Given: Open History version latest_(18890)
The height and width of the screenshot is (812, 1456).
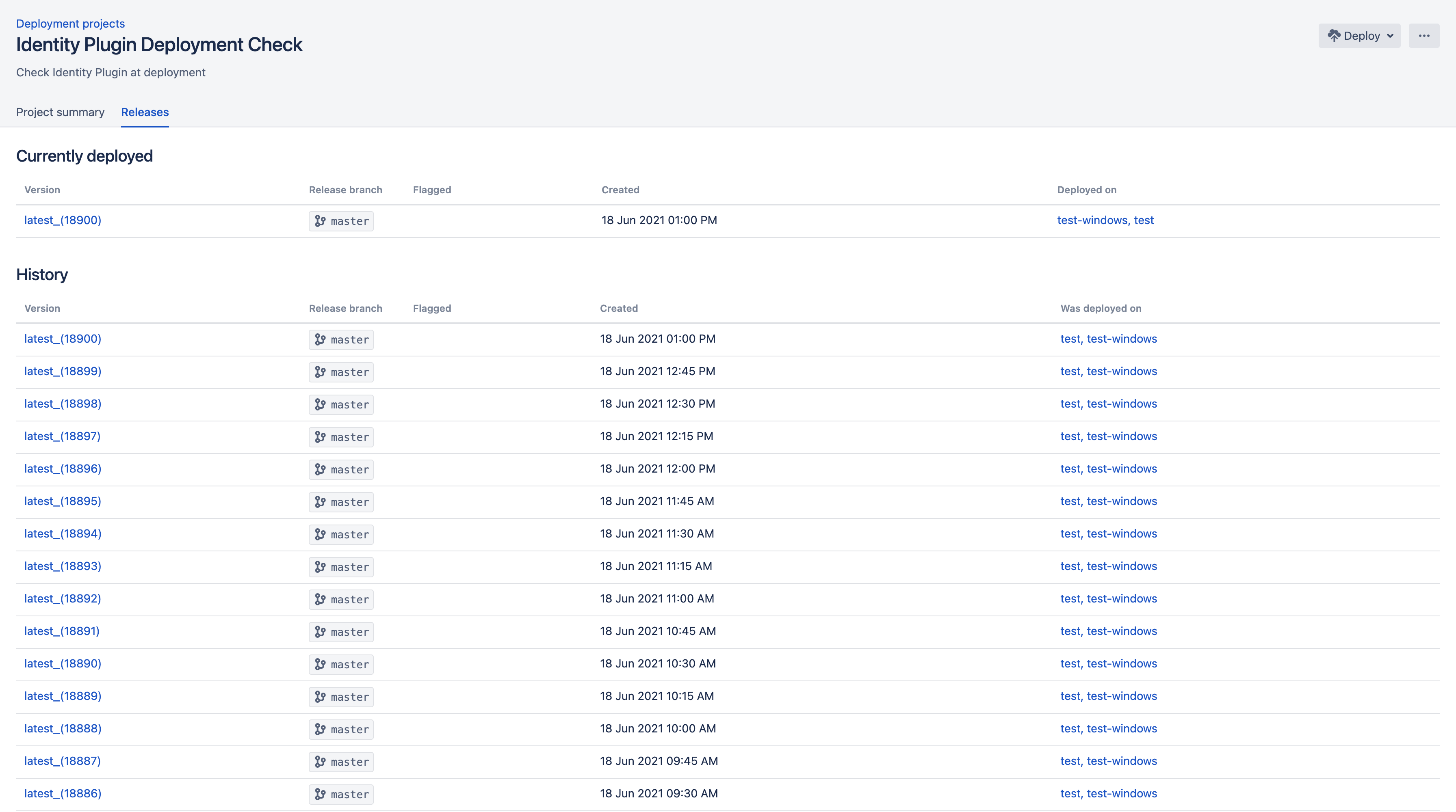Looking at the screenshot, I should [63, 663].
